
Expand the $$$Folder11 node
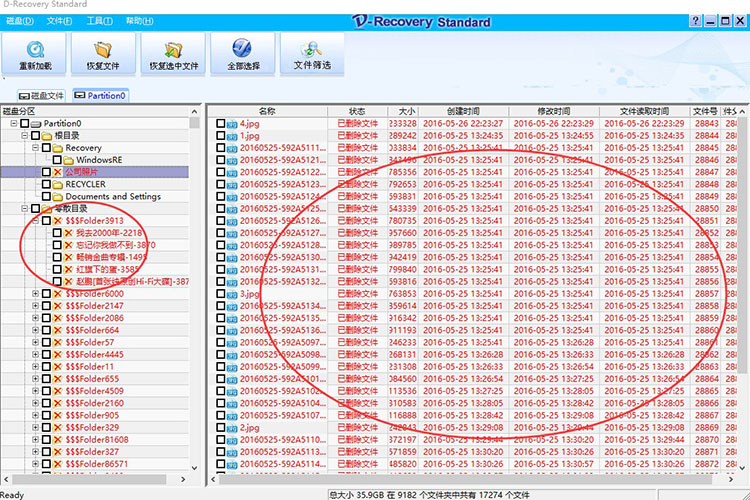point(35,367)
